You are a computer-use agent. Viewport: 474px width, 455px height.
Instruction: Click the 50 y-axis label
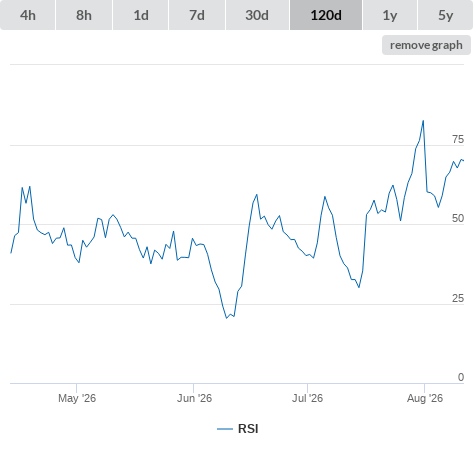point(458,218)
